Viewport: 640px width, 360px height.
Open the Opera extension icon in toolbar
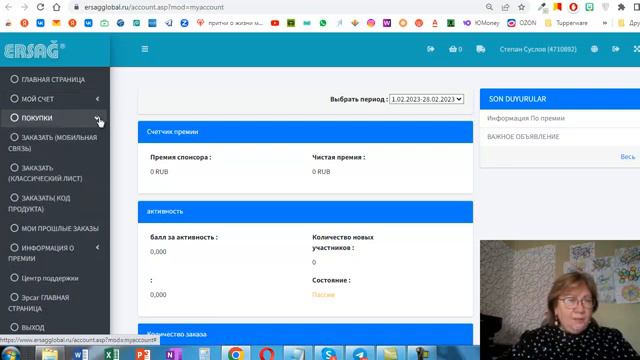573,7
